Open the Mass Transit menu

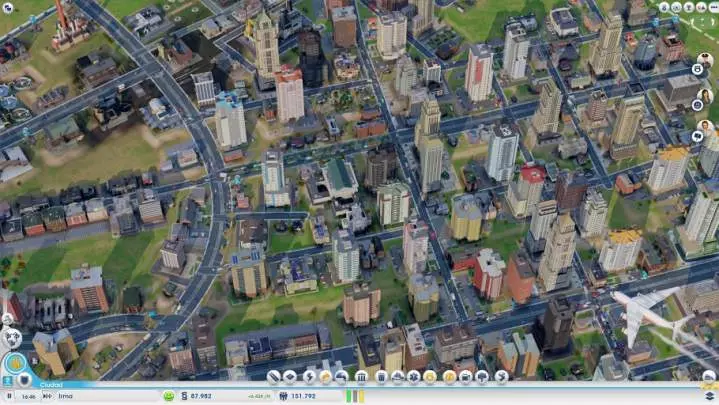tap(466, 377)
